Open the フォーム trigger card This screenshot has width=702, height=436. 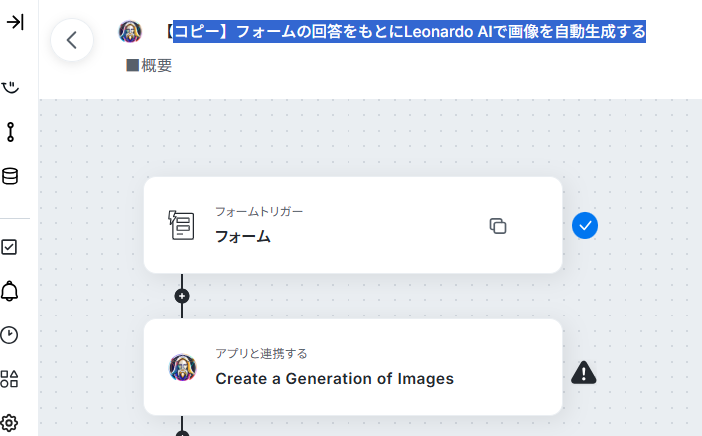click(353, 225)
